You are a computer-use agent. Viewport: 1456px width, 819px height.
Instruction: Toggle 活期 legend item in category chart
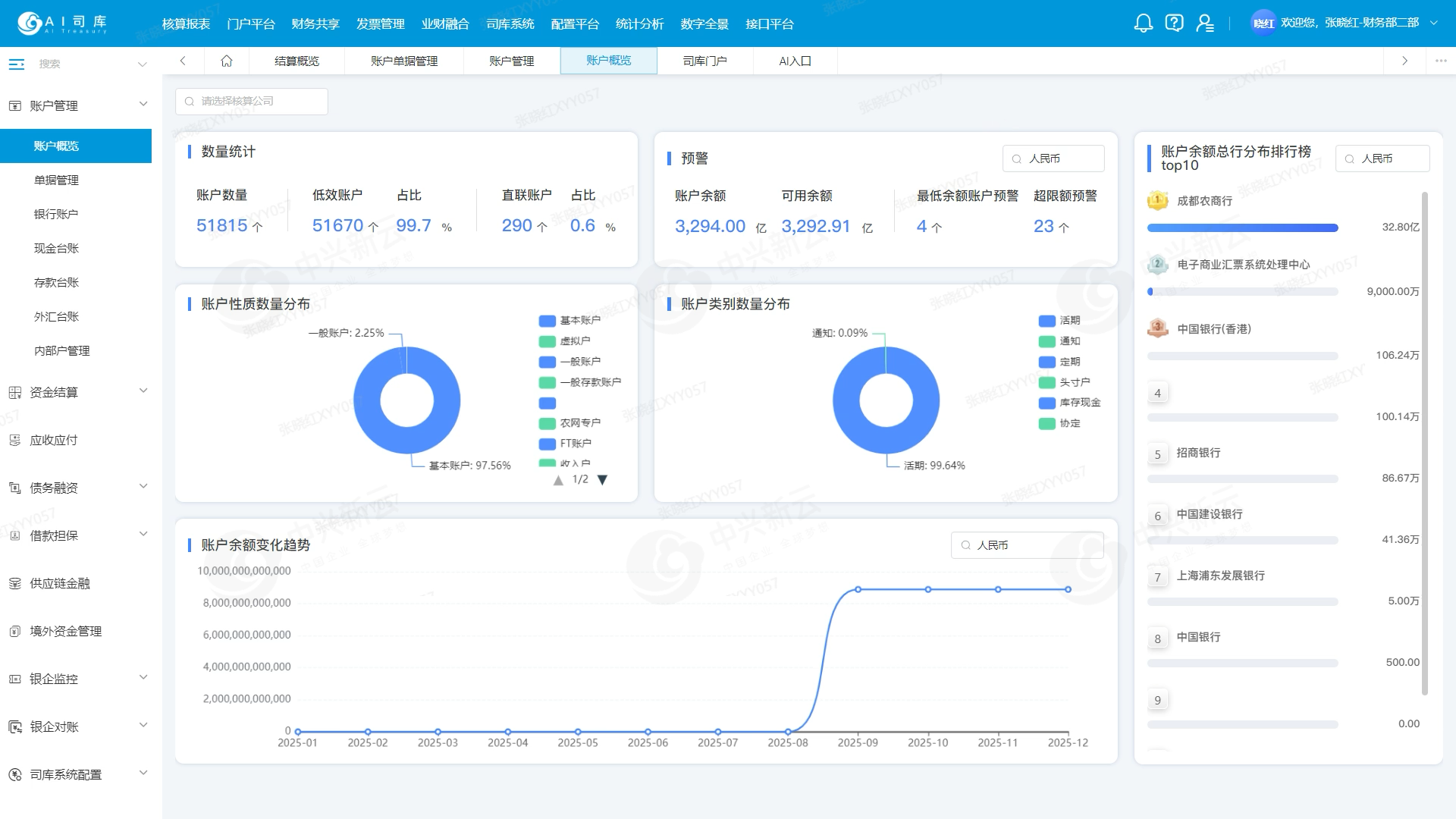coord(1059,321)
